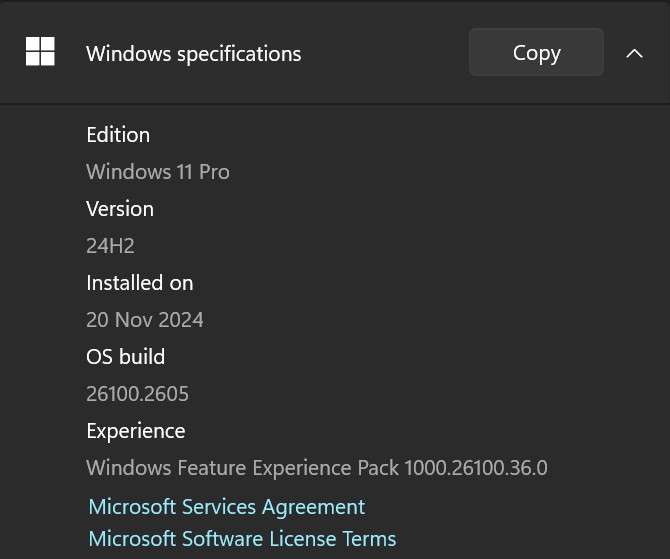Select the OS build number 26100.2605
This screenshot has width=670, height=559.
(x=137, y=394)
